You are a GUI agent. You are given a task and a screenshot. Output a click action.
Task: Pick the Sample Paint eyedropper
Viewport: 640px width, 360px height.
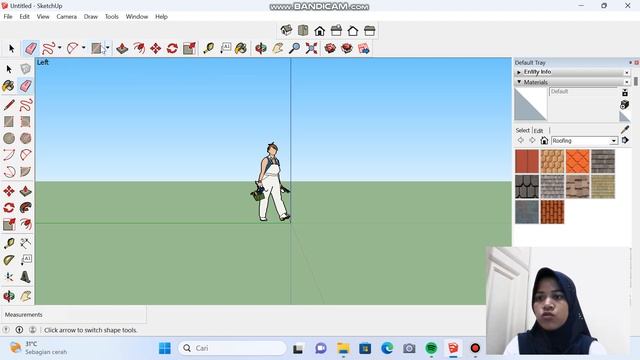coord(624,130)
